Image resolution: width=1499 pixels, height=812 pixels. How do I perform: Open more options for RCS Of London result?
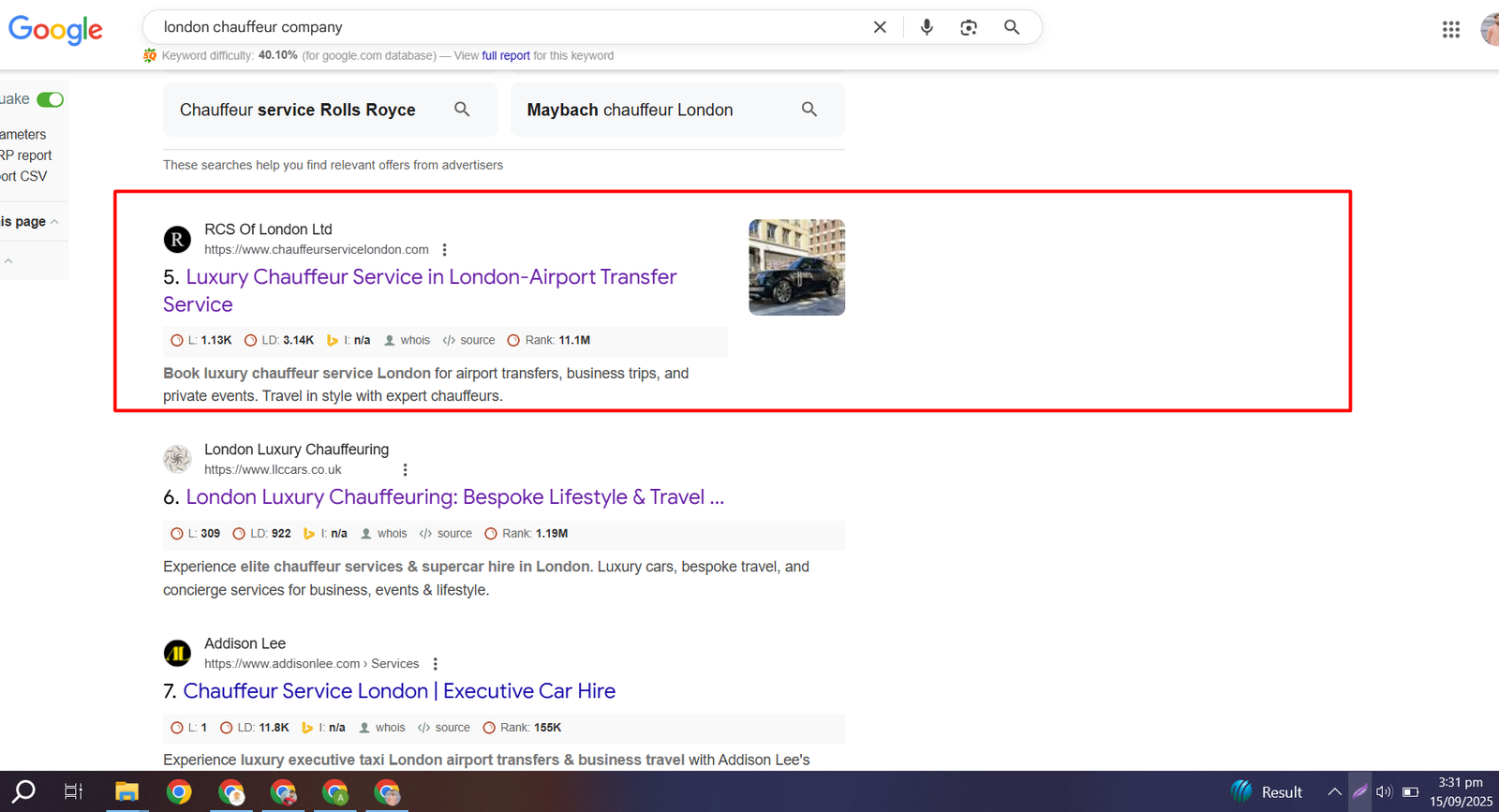coord(445,250)
